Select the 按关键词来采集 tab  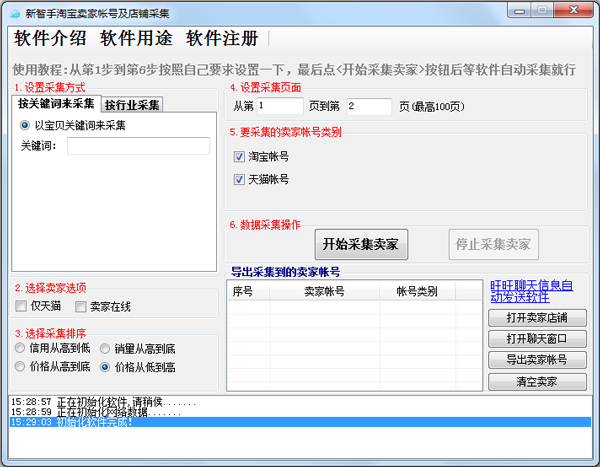[56, 104]
